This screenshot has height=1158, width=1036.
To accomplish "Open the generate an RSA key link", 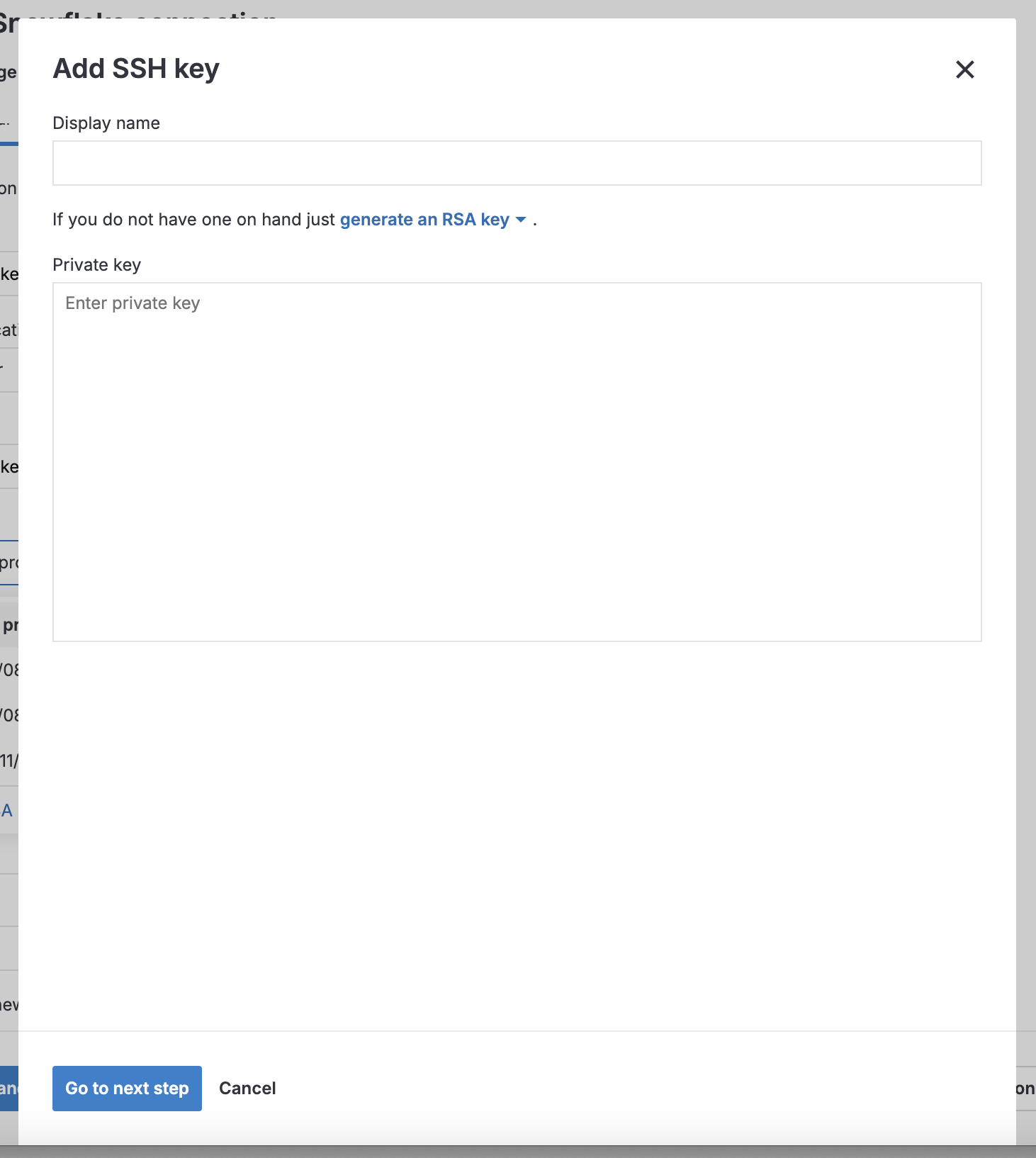I will tap(424, 220).
